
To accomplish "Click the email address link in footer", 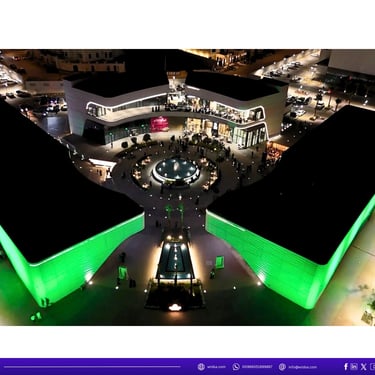I will click(x=303, y=367).
